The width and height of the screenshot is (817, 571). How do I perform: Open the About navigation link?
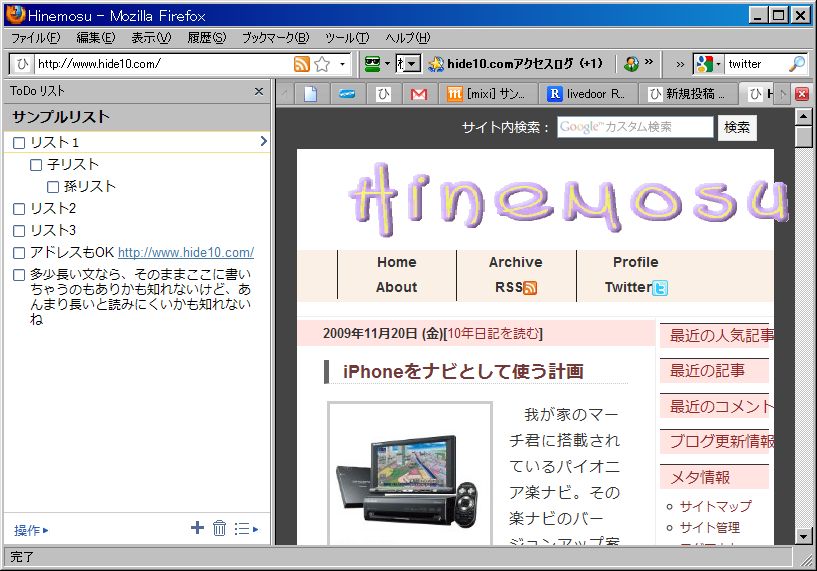coord(397,288)
